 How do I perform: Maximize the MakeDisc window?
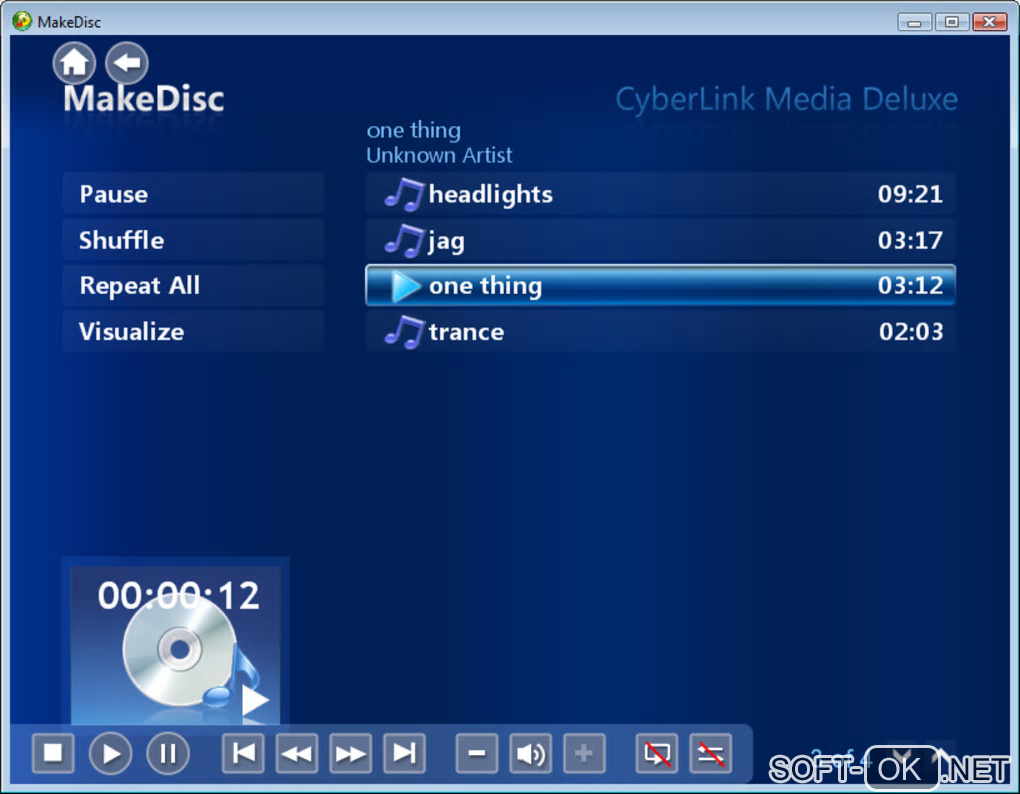pos(951,22)
